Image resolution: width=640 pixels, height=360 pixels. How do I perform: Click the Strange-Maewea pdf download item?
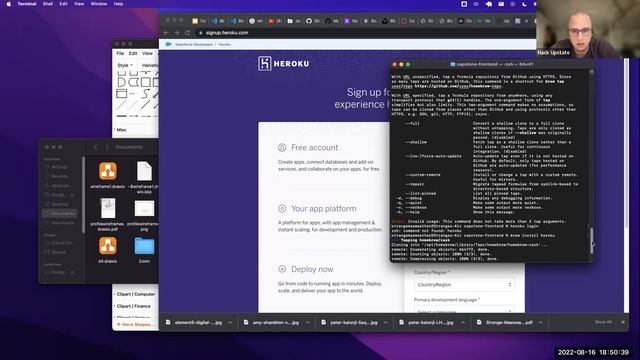coord(505,322)
